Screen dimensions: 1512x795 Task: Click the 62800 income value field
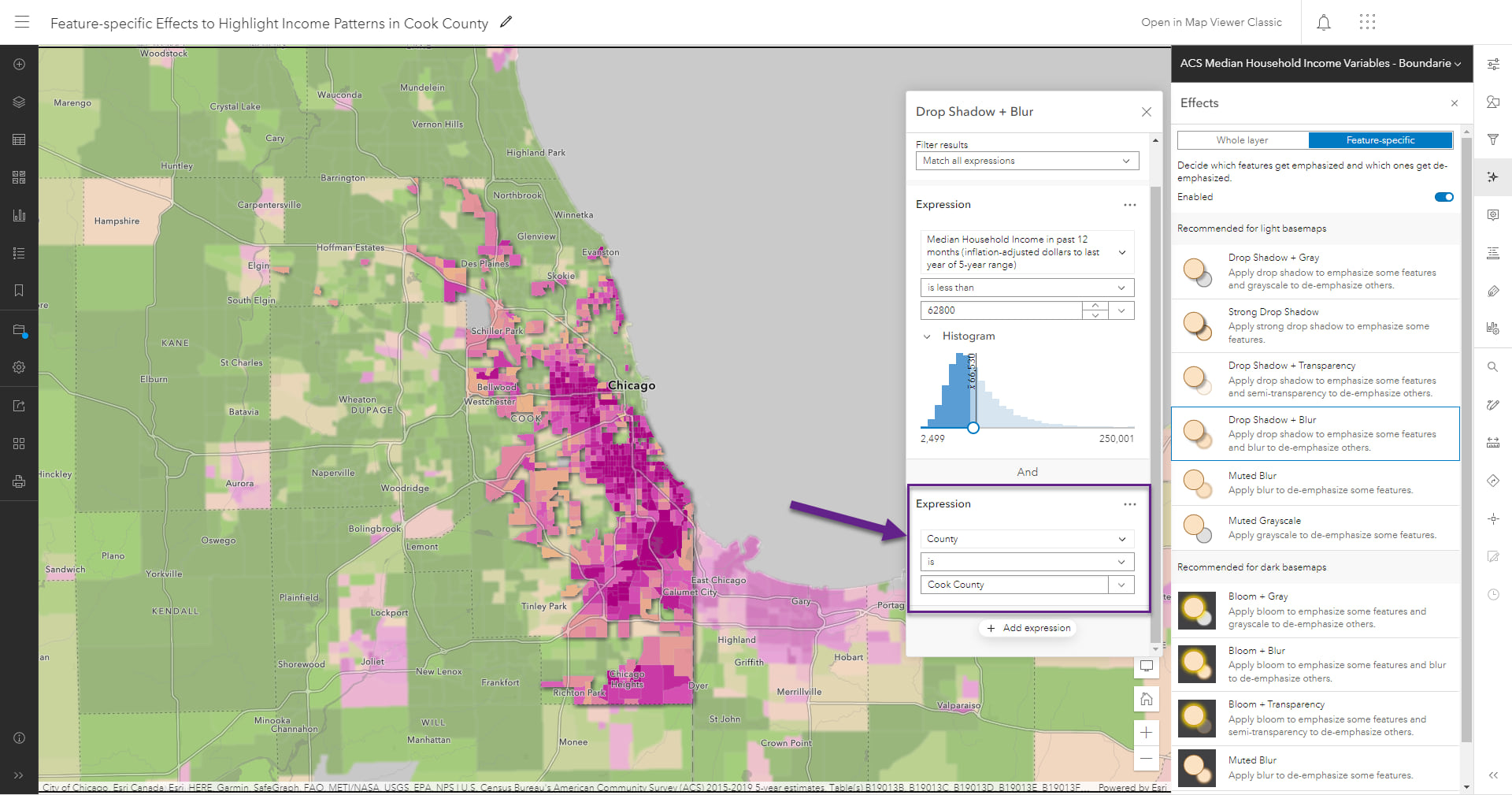[1002, 310]
